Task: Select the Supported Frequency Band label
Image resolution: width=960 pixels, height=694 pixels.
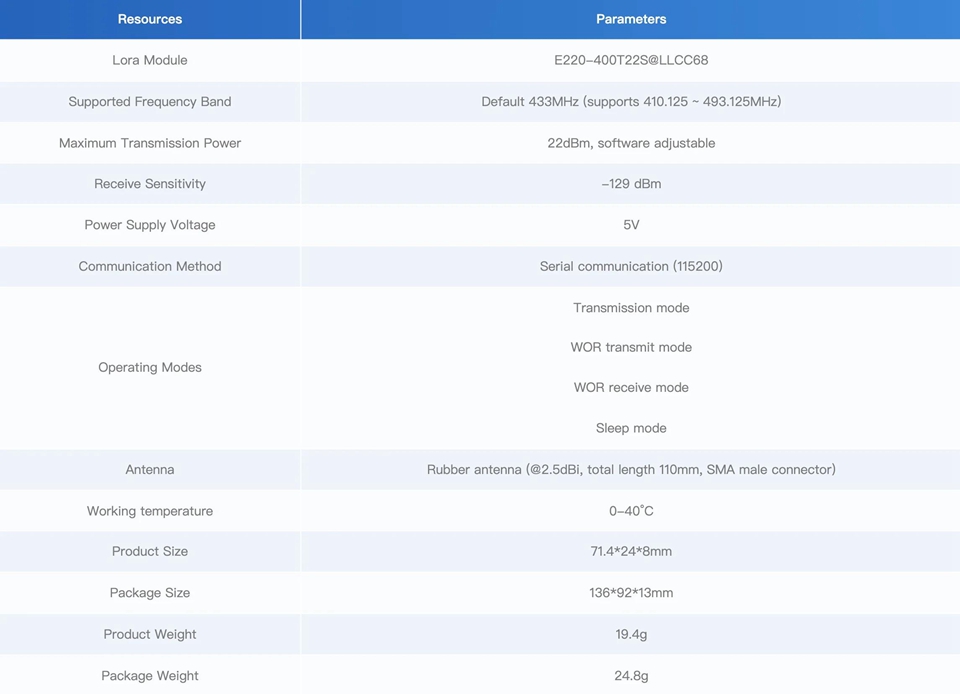Action: pyautogui.click(x=150, y=102)
